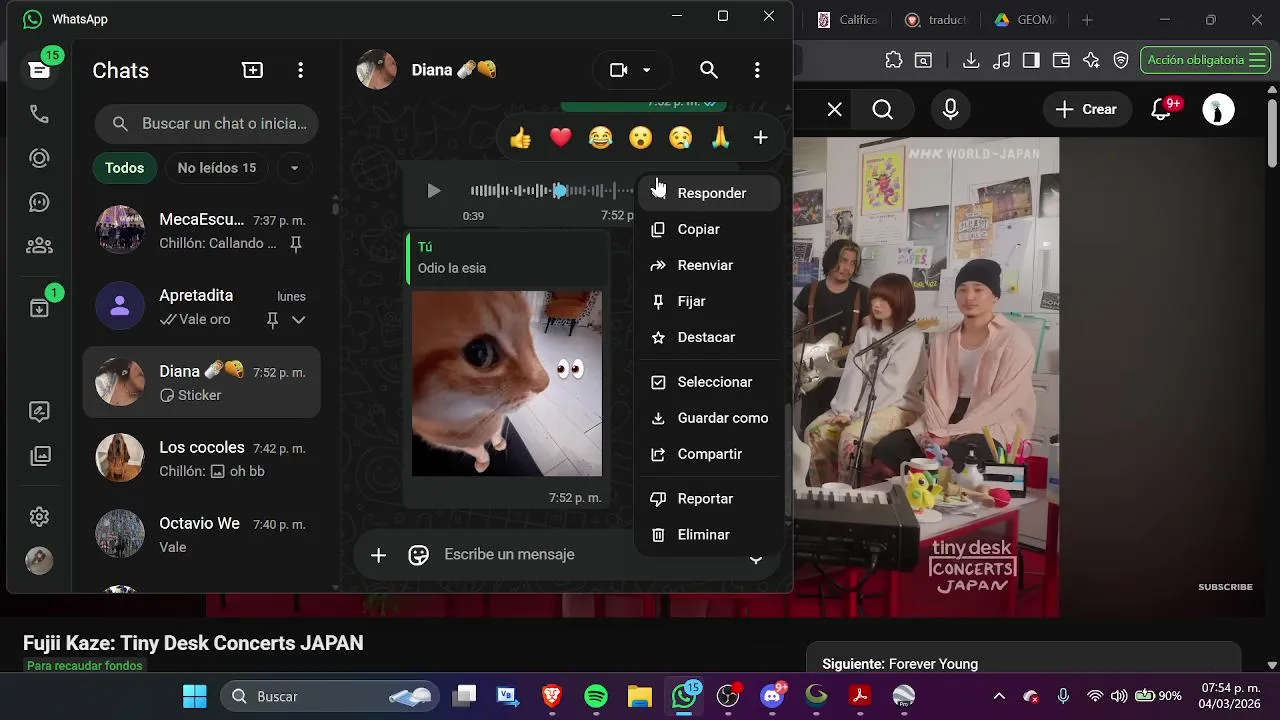Choose Reenviar from the context menu

(709, 265)
